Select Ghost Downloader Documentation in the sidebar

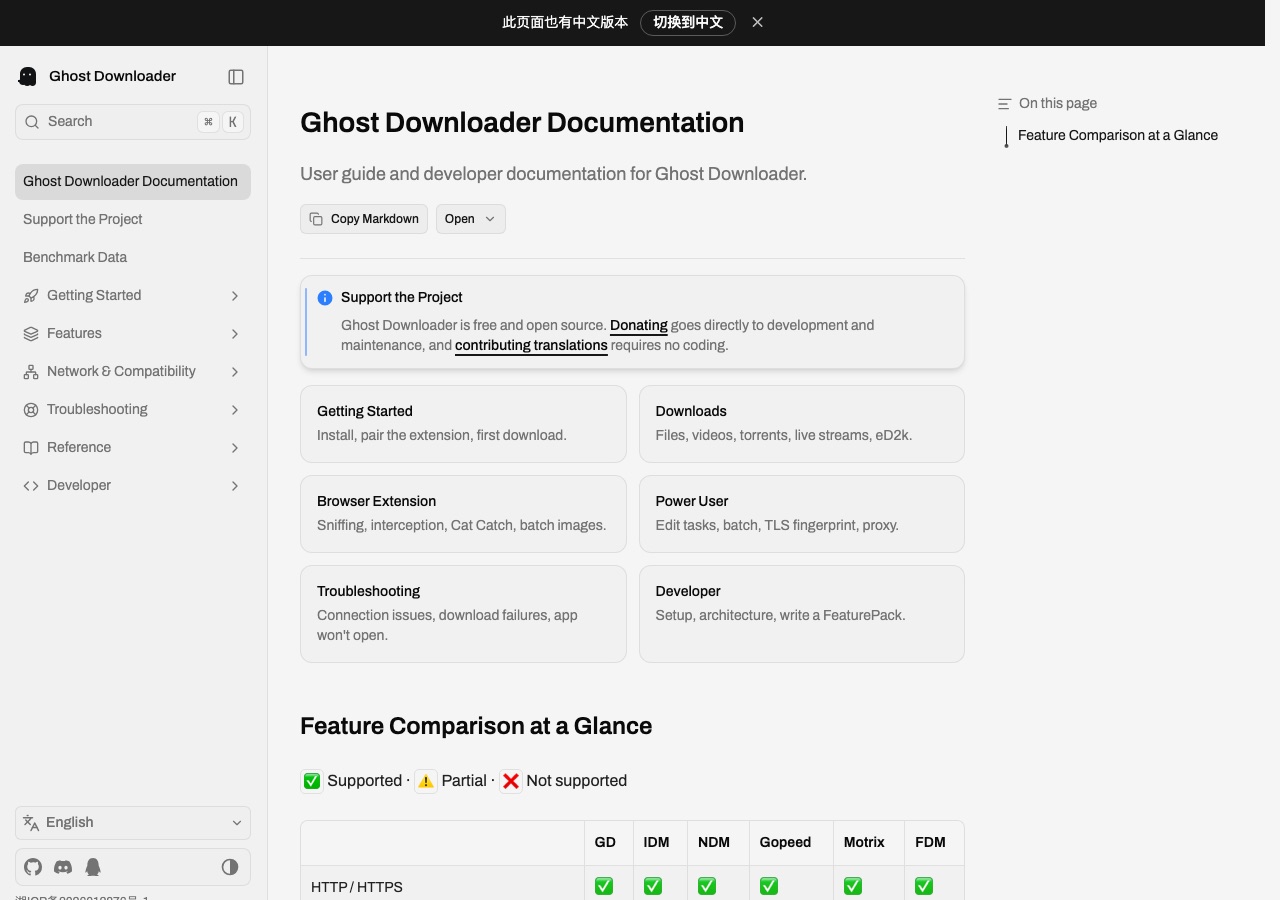coord(133,182)
